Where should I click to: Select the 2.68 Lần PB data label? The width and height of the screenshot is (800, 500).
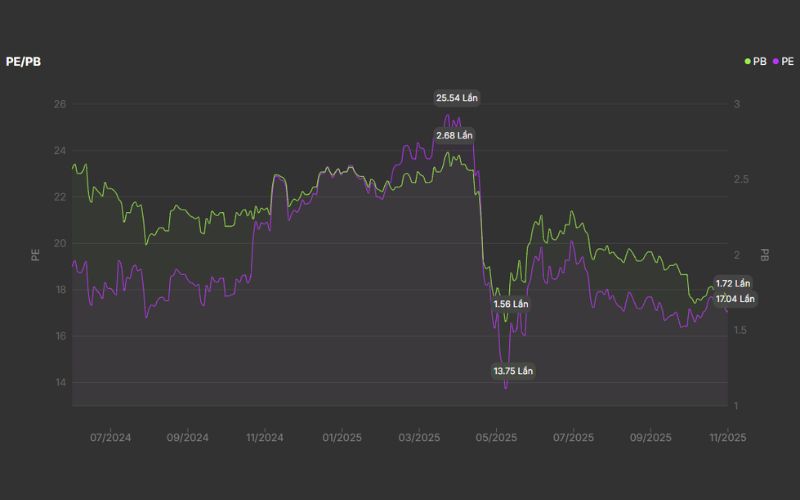pyautogui.click(x=454, y=135)
